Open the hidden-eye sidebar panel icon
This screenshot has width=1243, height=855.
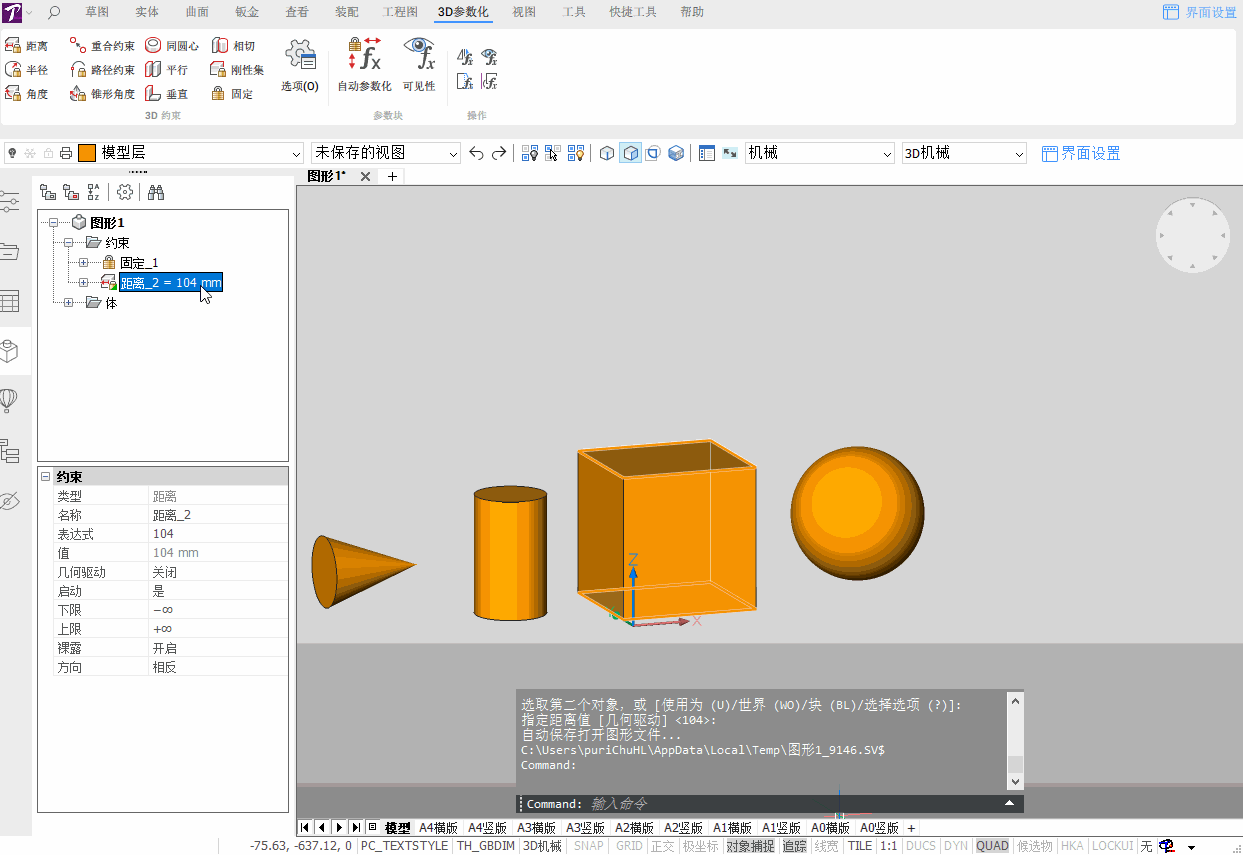point(9,501)
